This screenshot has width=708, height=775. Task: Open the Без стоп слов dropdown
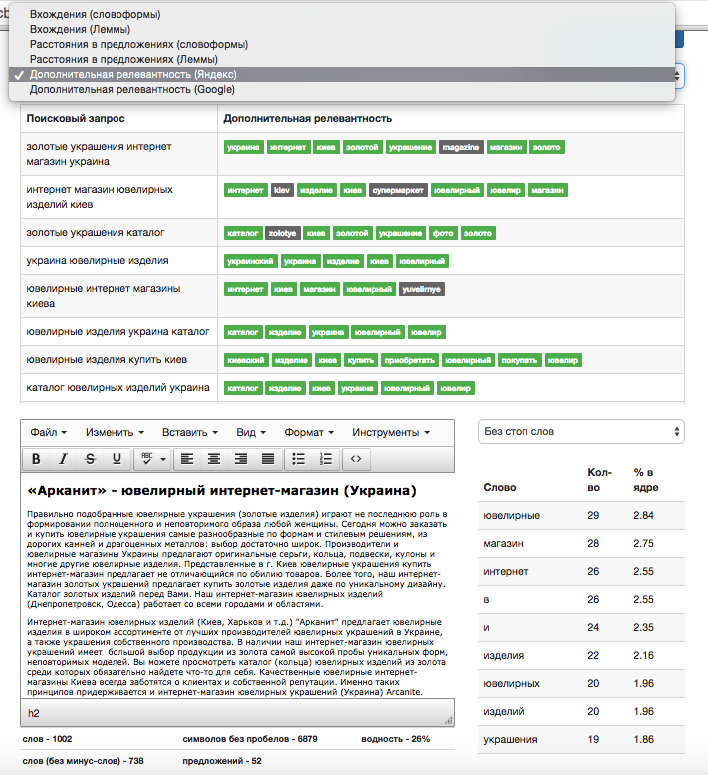[x=581, y=431]
